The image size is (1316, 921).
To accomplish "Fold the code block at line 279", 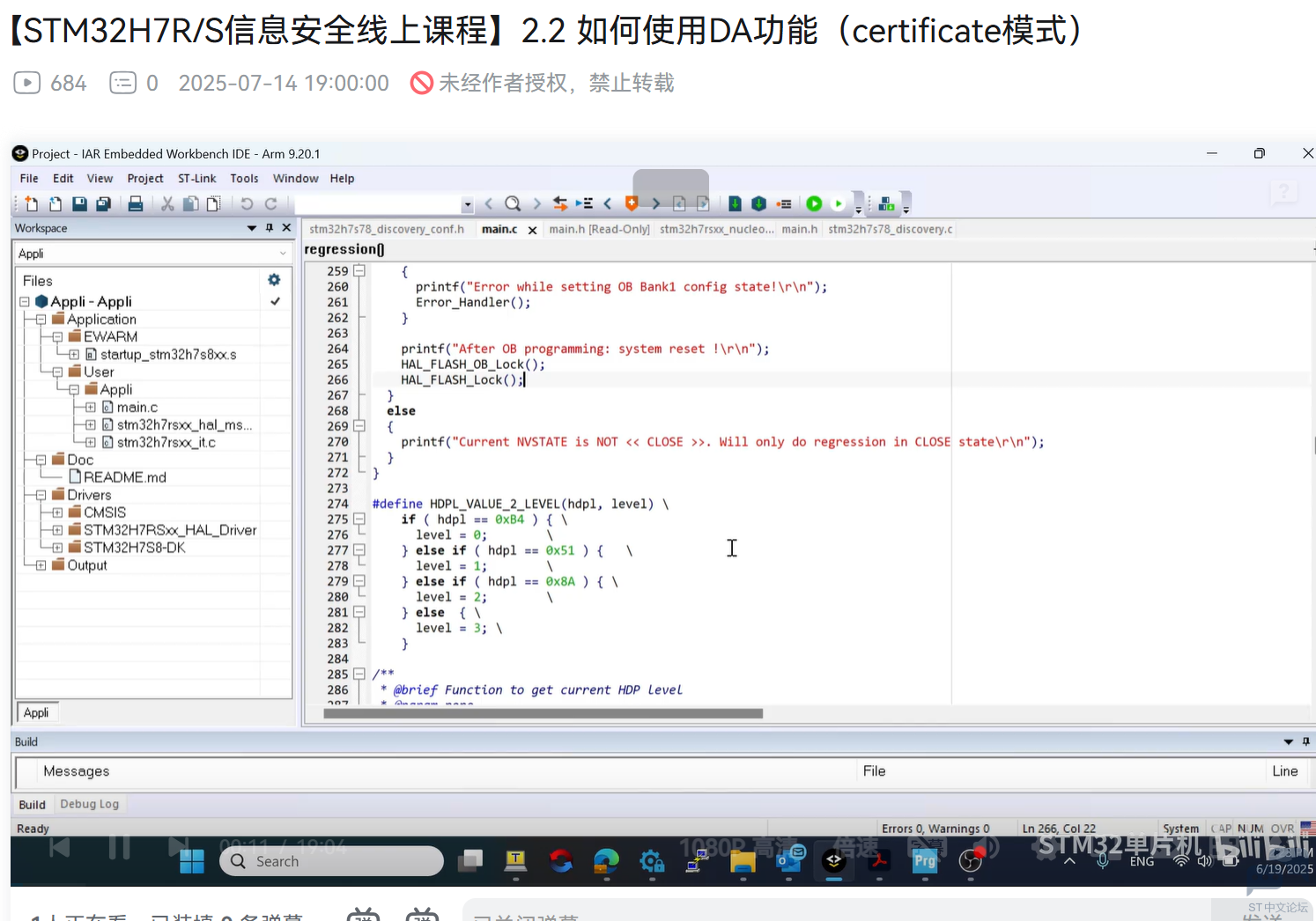I will (359, 581).
